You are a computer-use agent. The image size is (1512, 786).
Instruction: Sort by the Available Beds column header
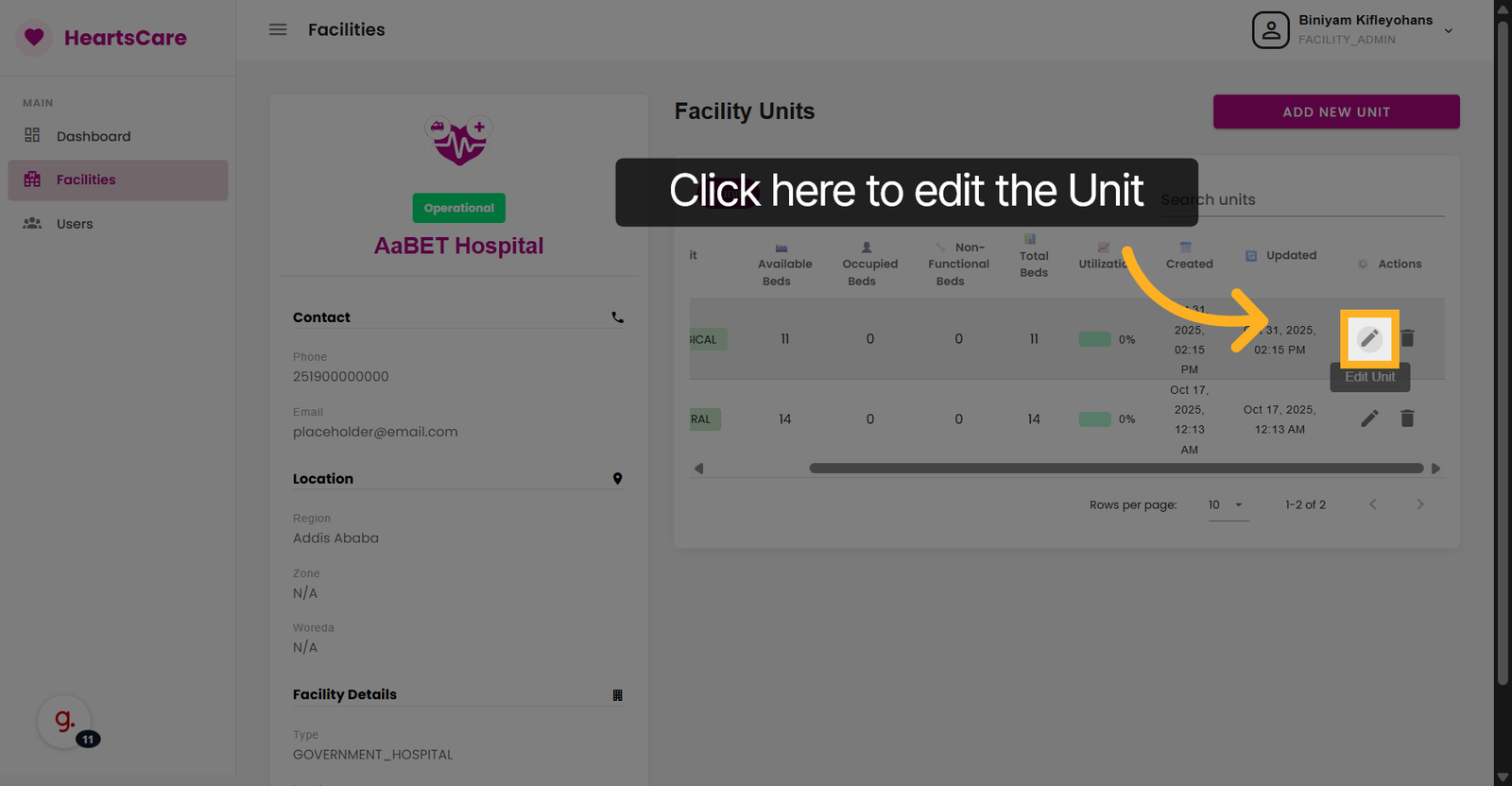(784, 265)
